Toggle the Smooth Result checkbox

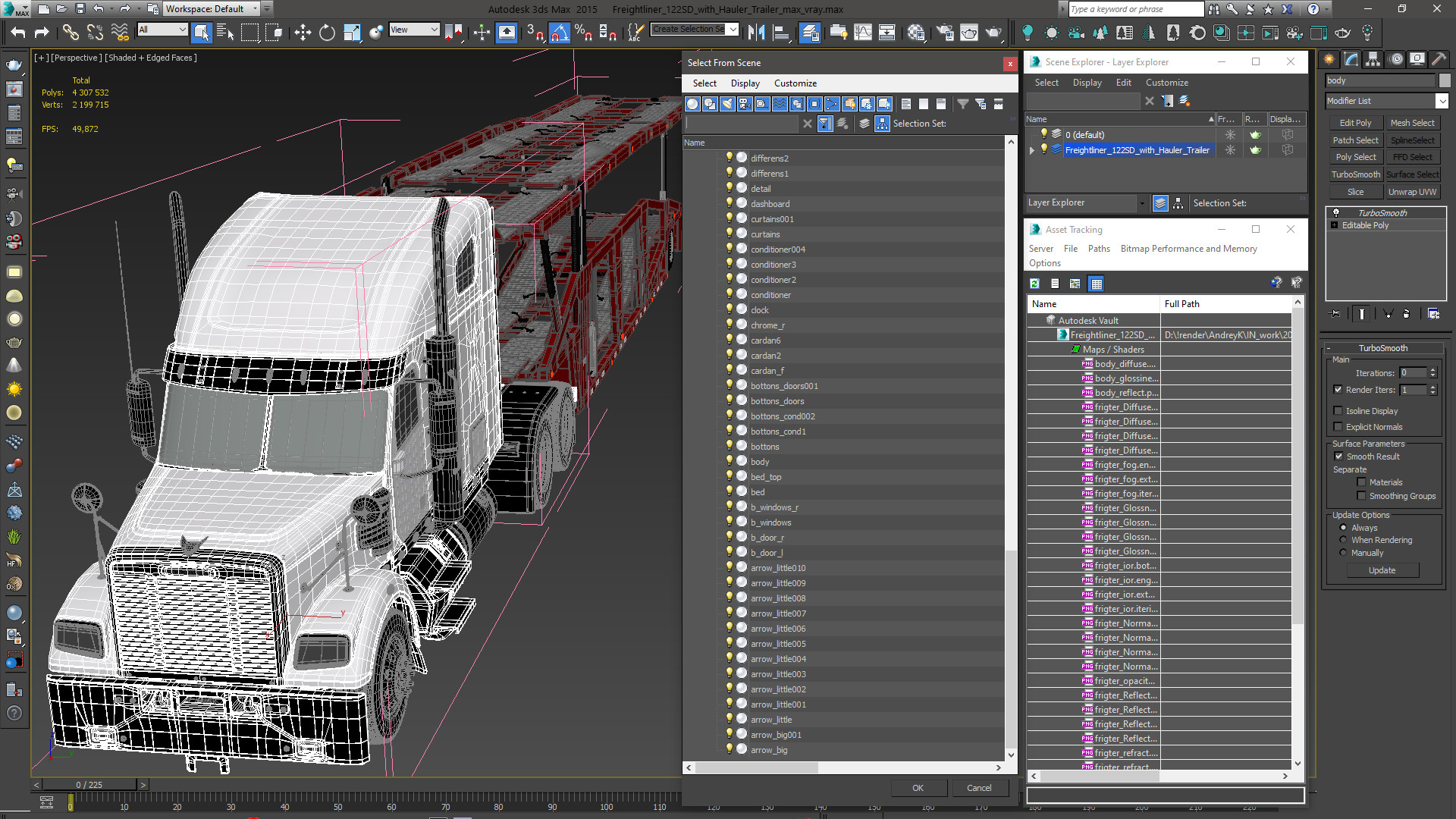[x=1338, y=457]
